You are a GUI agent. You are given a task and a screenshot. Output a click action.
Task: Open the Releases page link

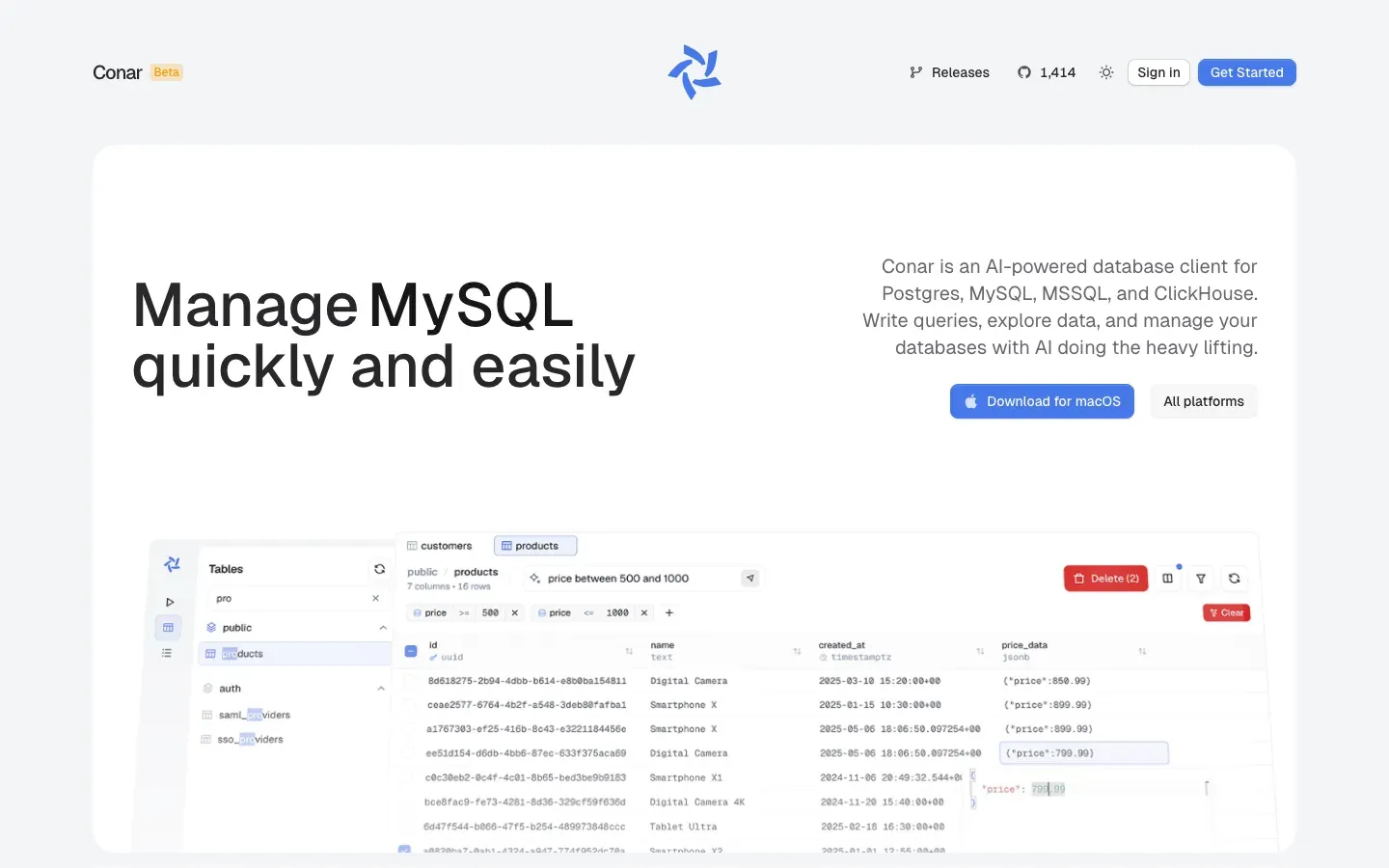[949, 72]
